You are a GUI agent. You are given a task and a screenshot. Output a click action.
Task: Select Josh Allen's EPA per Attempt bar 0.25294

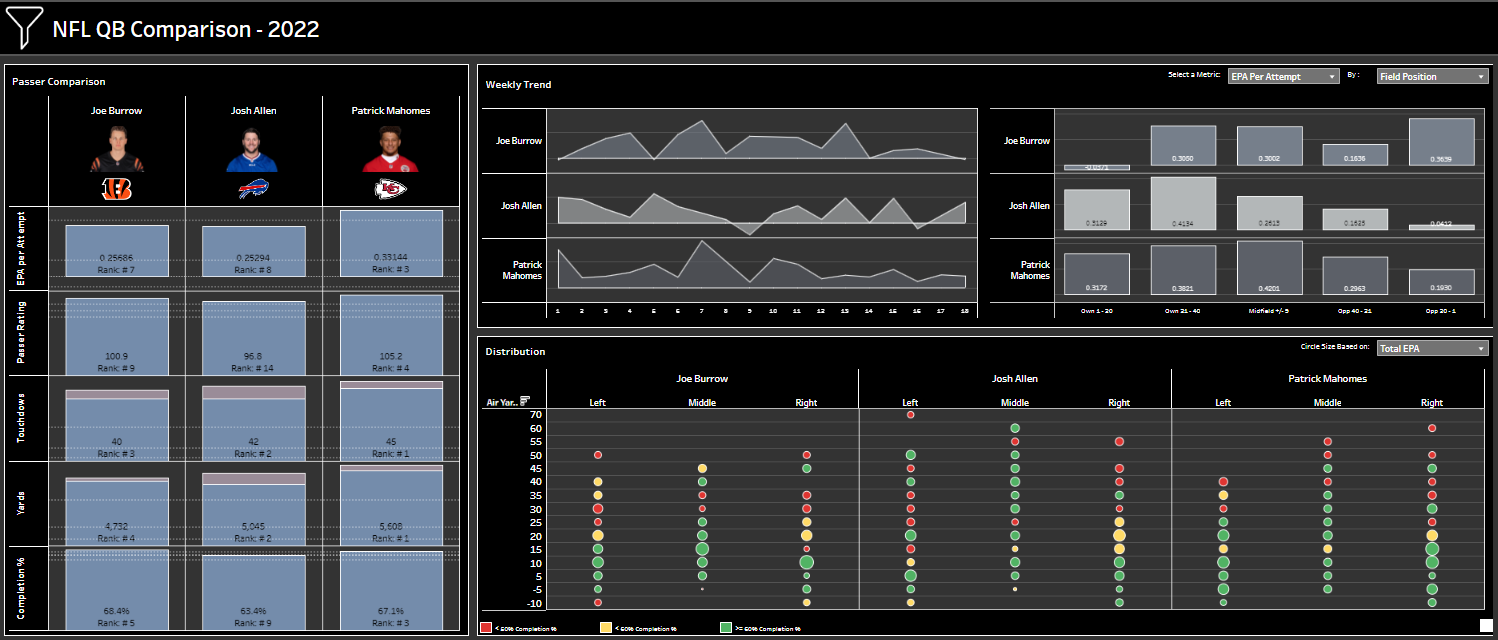click(x=254, y=252)
